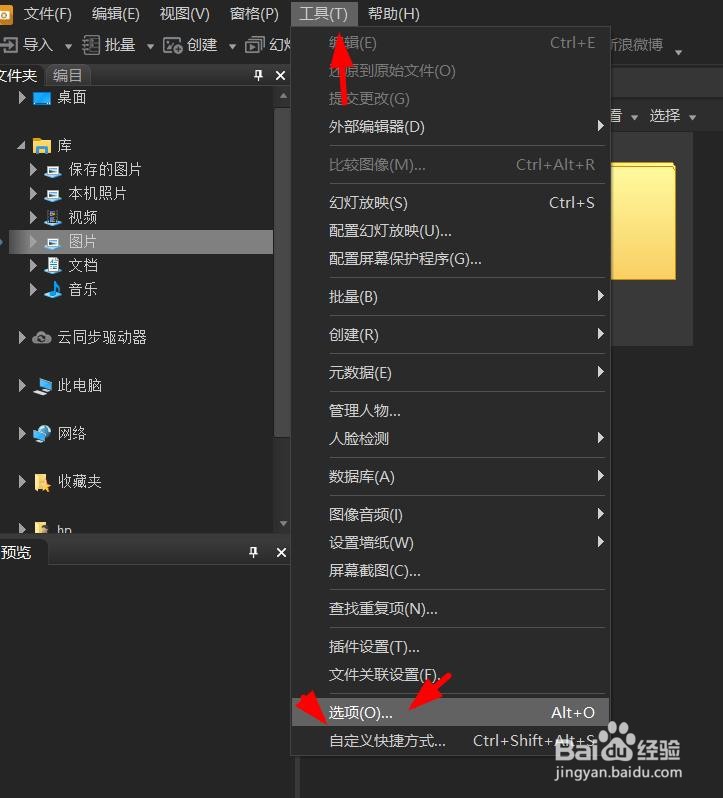Click the folder tree scrollbar down arrow

pyautogui.click(x=283, y=523)
